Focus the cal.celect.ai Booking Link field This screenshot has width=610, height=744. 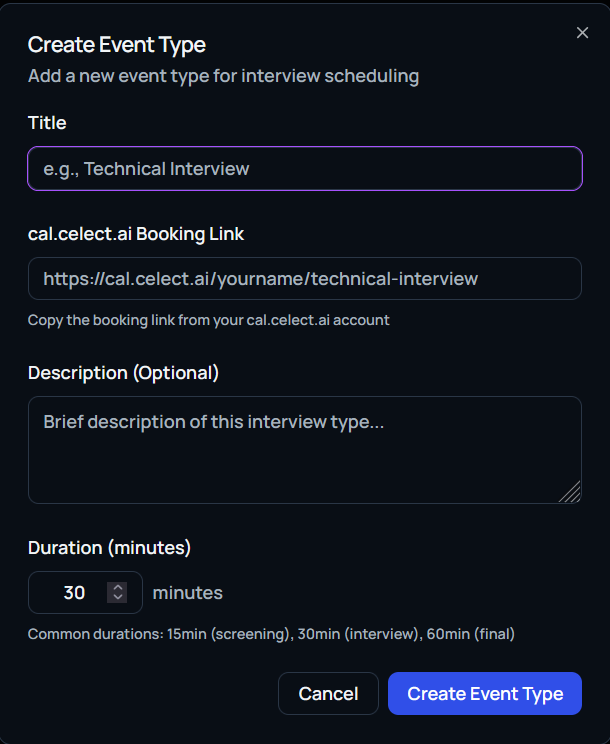304,278
